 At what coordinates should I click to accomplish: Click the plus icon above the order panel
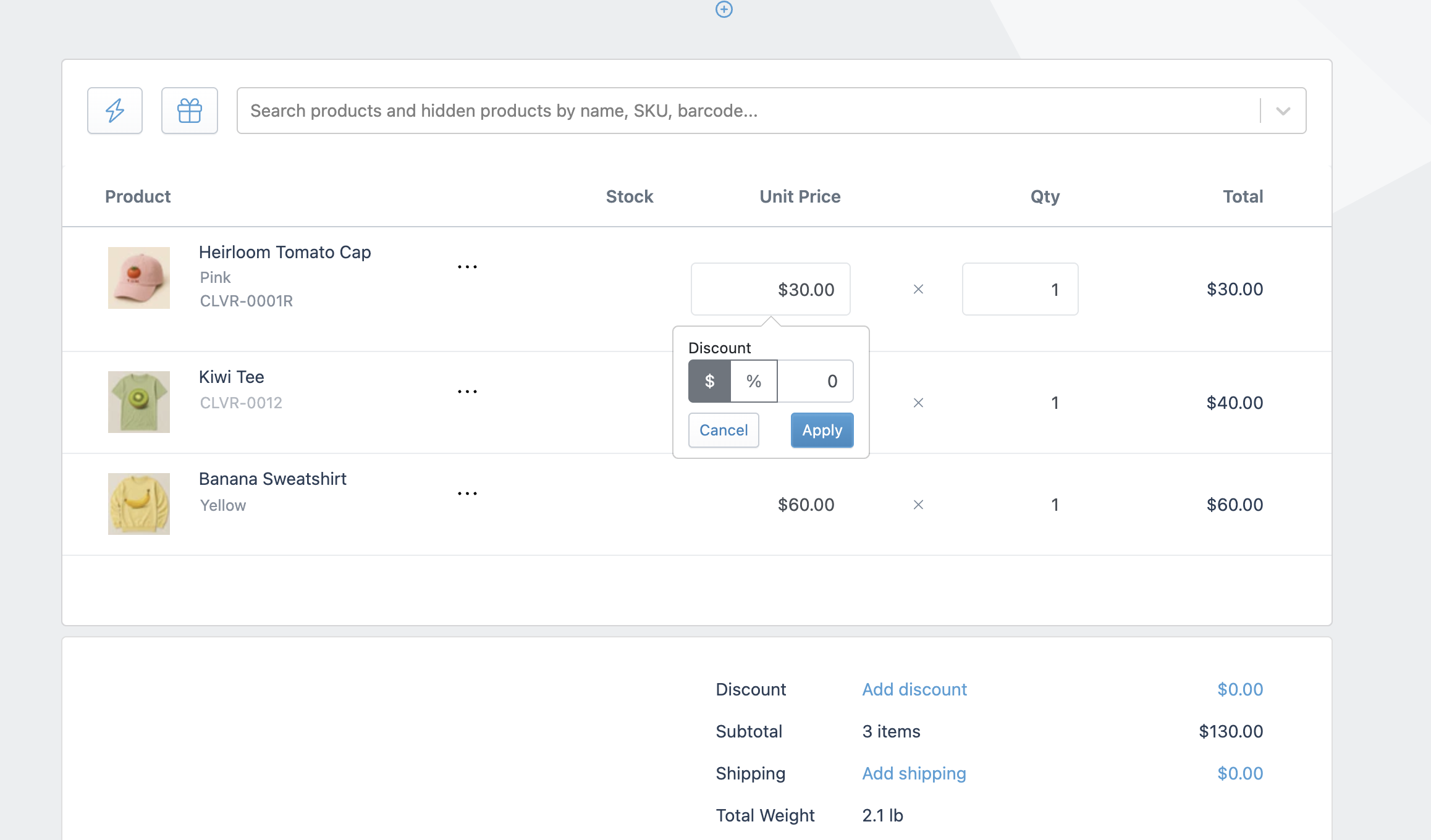coord(724,10)
